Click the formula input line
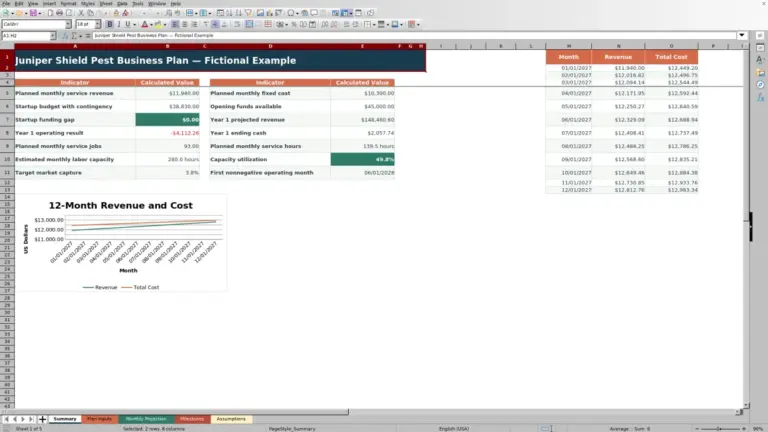The image size is (768, 432). pos(414,35)
